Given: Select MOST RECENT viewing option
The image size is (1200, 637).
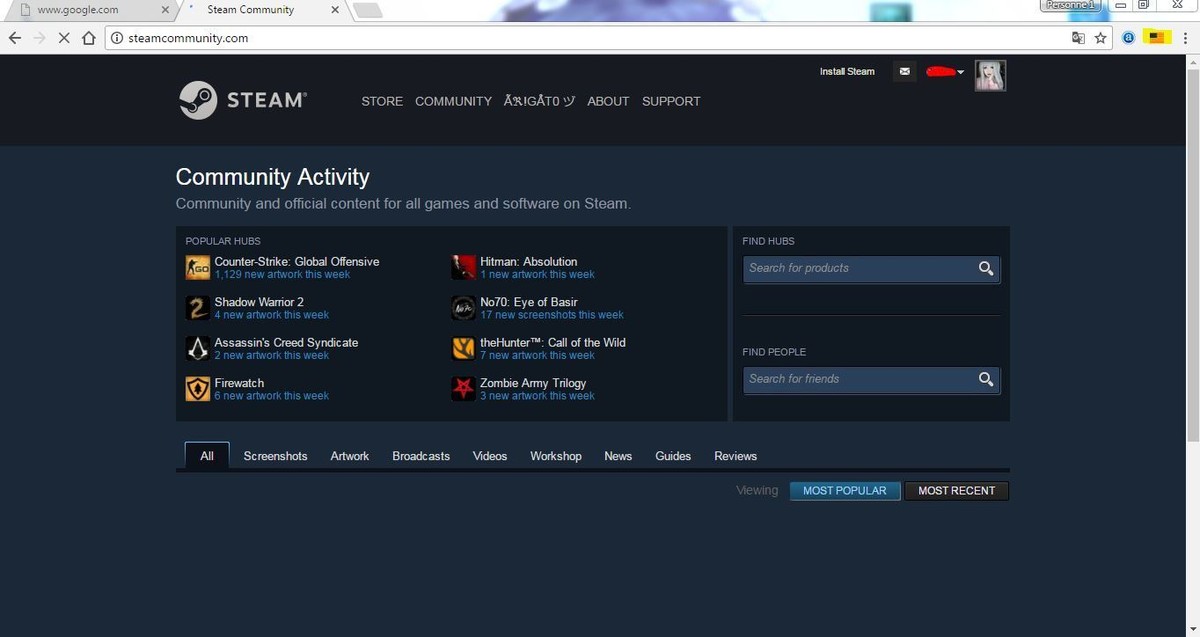Looking at the screenshot, I should click(x=957, y=491).
